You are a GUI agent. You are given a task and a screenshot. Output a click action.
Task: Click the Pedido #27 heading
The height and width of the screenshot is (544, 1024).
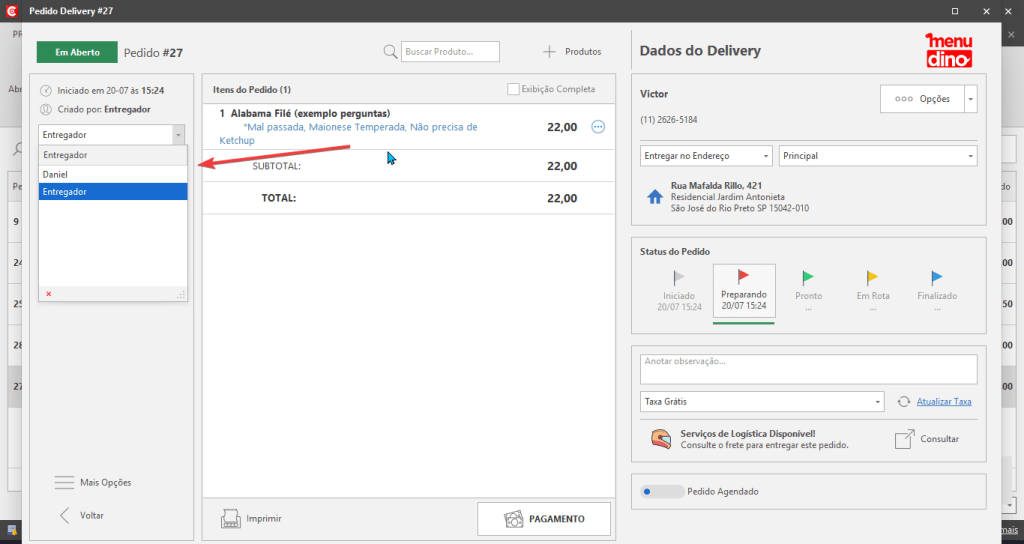[153, 53]
